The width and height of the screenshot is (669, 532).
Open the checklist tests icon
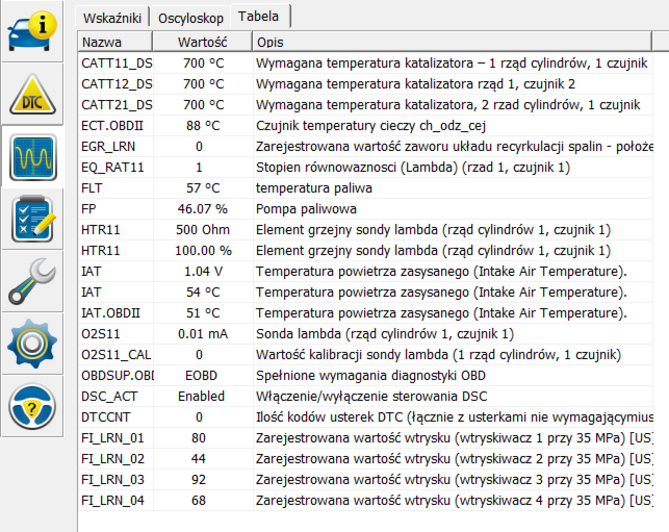coord(33,218)
